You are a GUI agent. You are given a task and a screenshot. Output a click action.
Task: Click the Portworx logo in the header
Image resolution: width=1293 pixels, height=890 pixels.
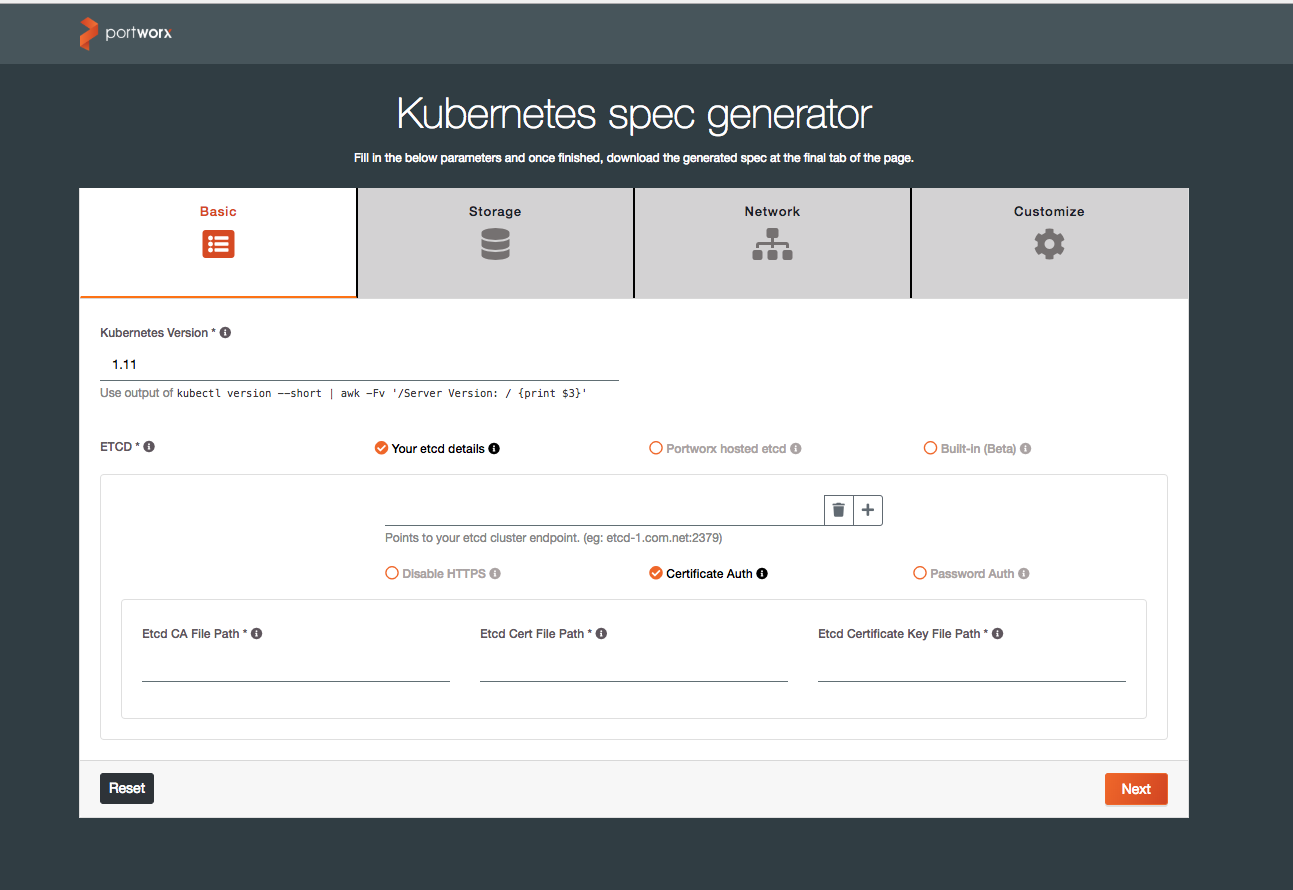click(126, 35)
